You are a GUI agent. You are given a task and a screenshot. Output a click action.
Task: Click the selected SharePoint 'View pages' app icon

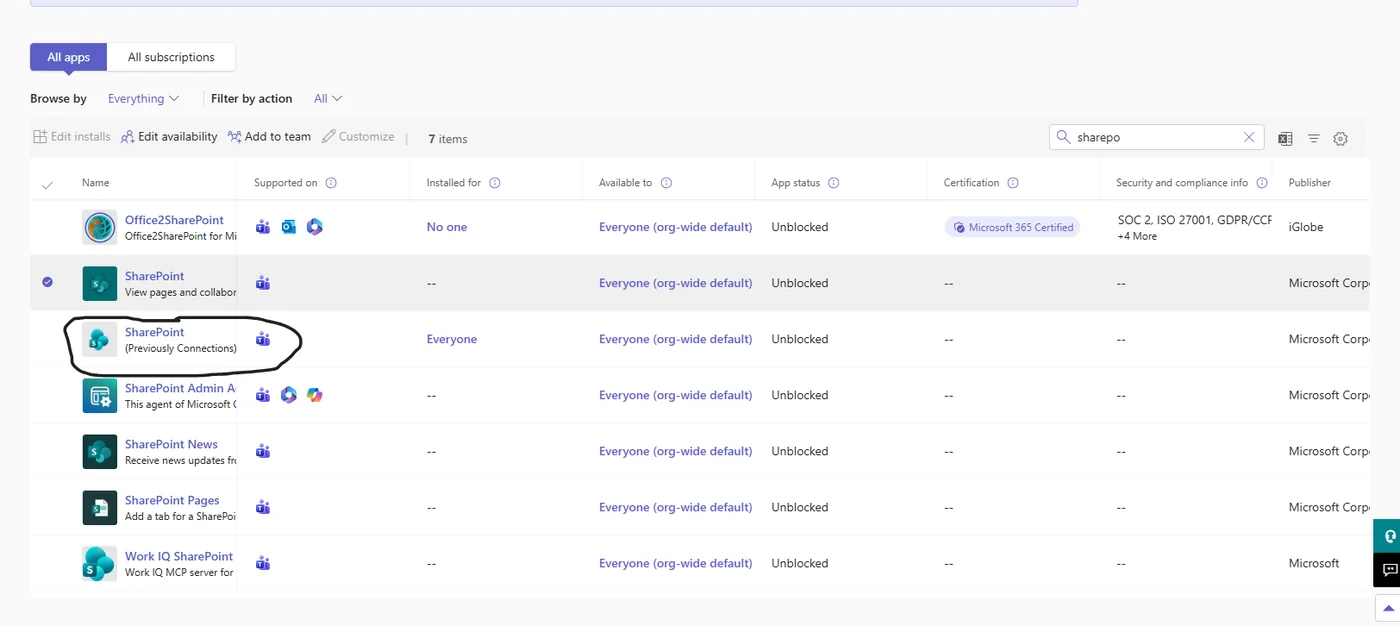(x=99, y=283)
